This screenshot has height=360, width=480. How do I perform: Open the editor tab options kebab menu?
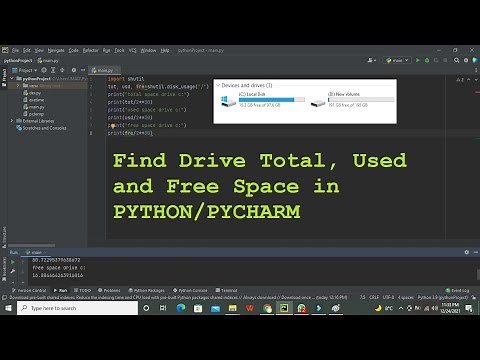point(476,70)
